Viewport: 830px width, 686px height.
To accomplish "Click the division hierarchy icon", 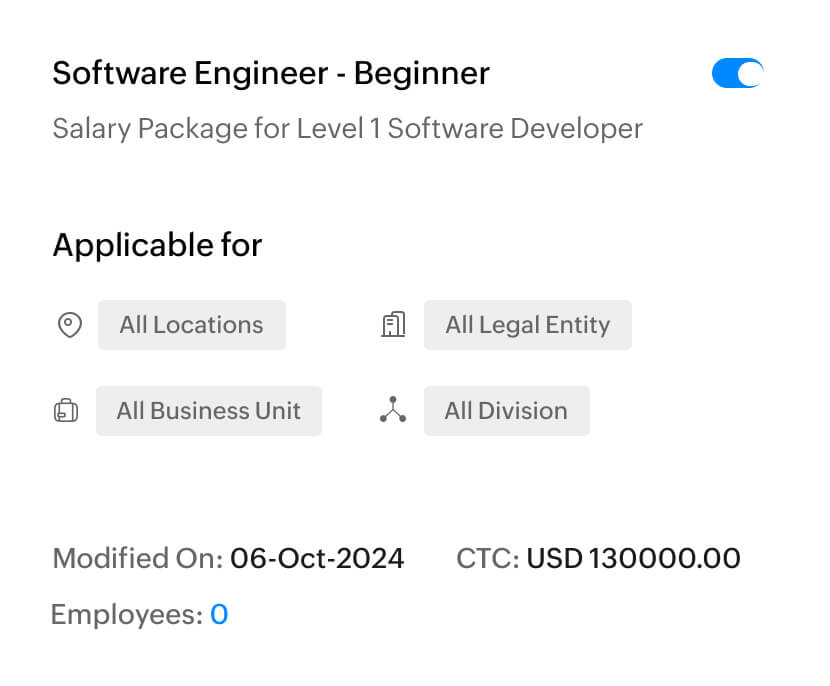I will coord(393,410).
